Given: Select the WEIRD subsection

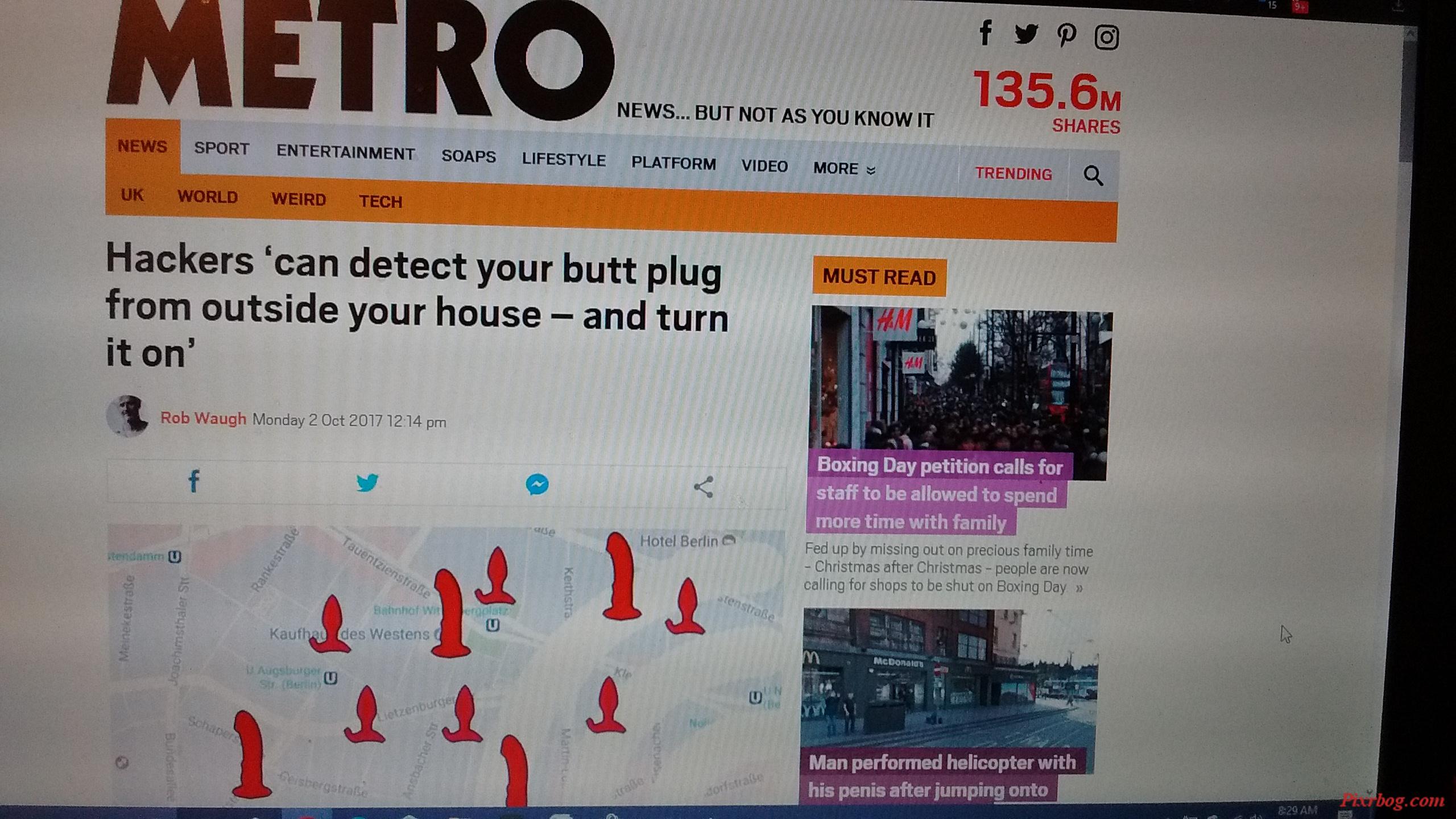Looking at the screenshot, I should pyautogui.click(x=299, y=200).
